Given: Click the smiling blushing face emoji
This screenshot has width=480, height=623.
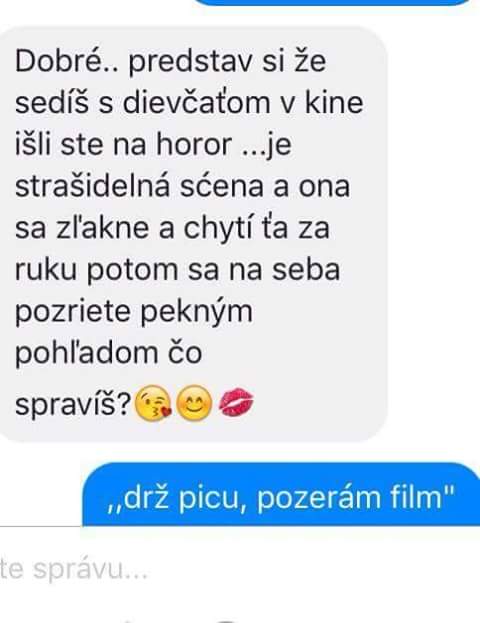Looking at the screenshot, I should point(194,402).
